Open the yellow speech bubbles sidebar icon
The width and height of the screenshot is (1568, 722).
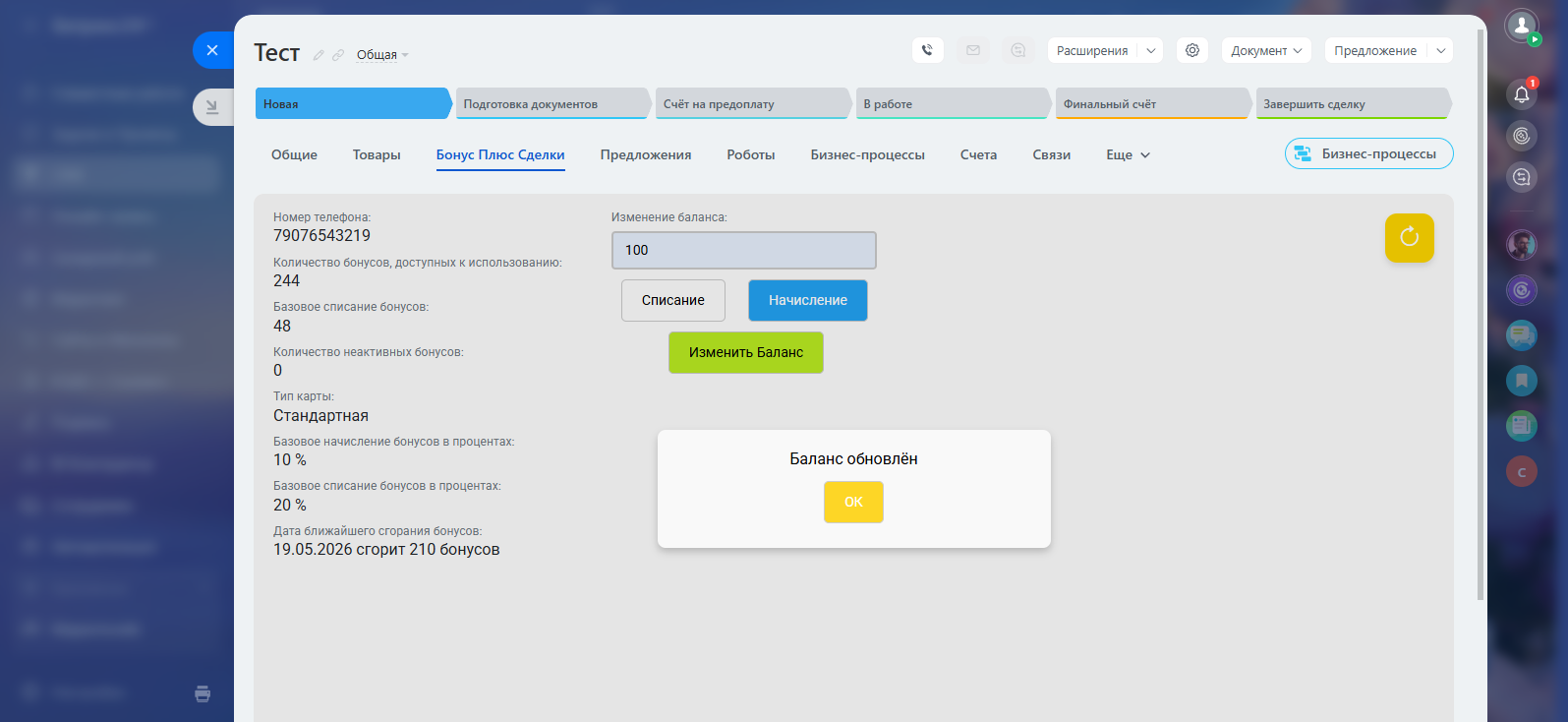tap(1522, 335)
